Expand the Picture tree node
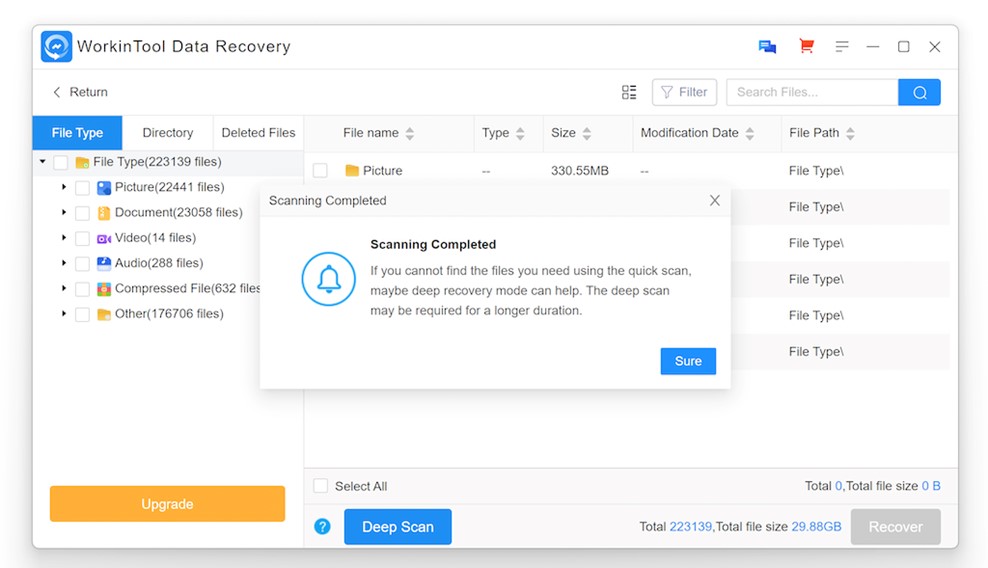Image resolution: width=988 pixels, height=568 pixels. coord(64,187)
